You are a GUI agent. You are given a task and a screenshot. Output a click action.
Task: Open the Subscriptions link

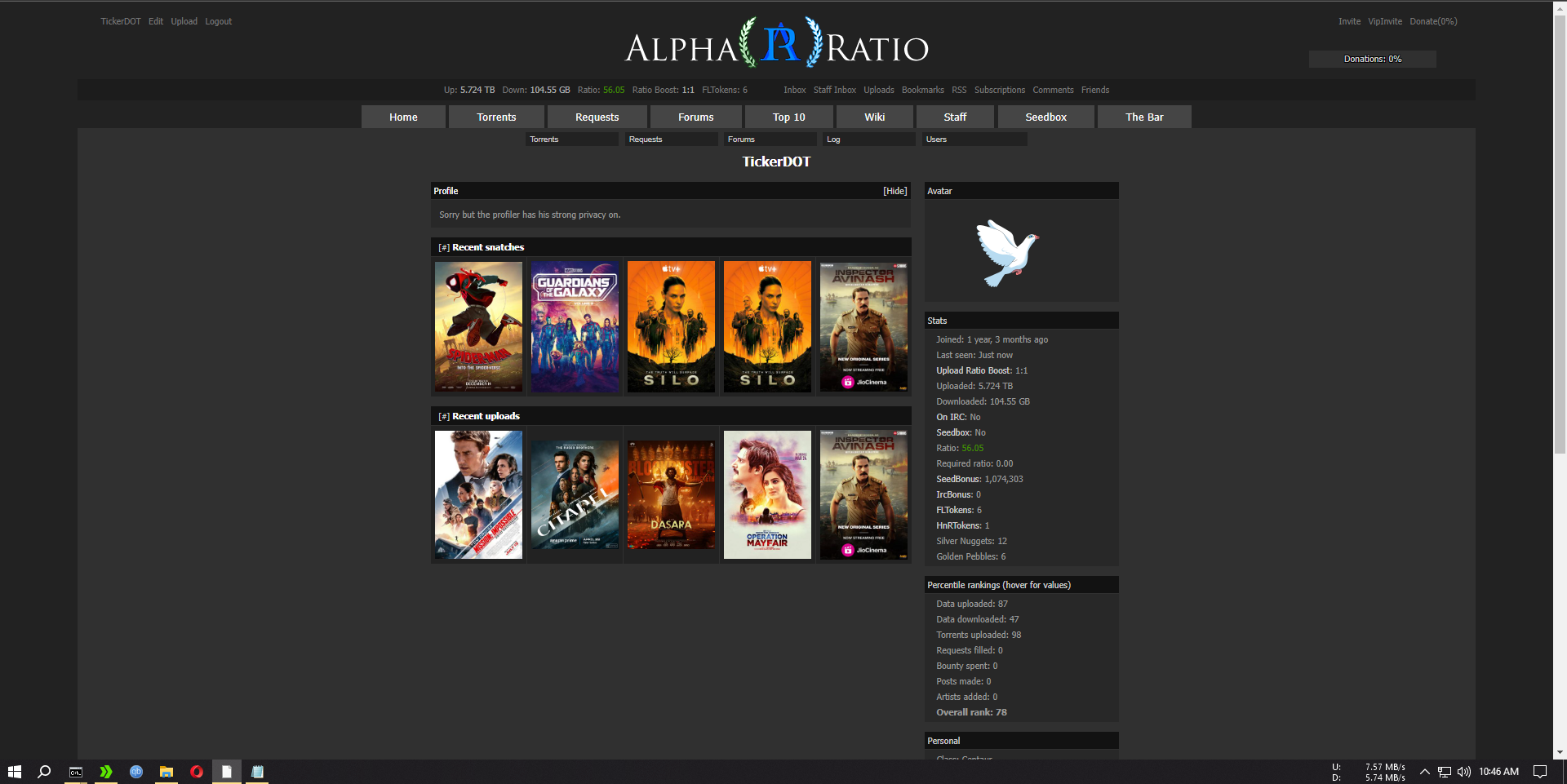[x=1000, y=90]
